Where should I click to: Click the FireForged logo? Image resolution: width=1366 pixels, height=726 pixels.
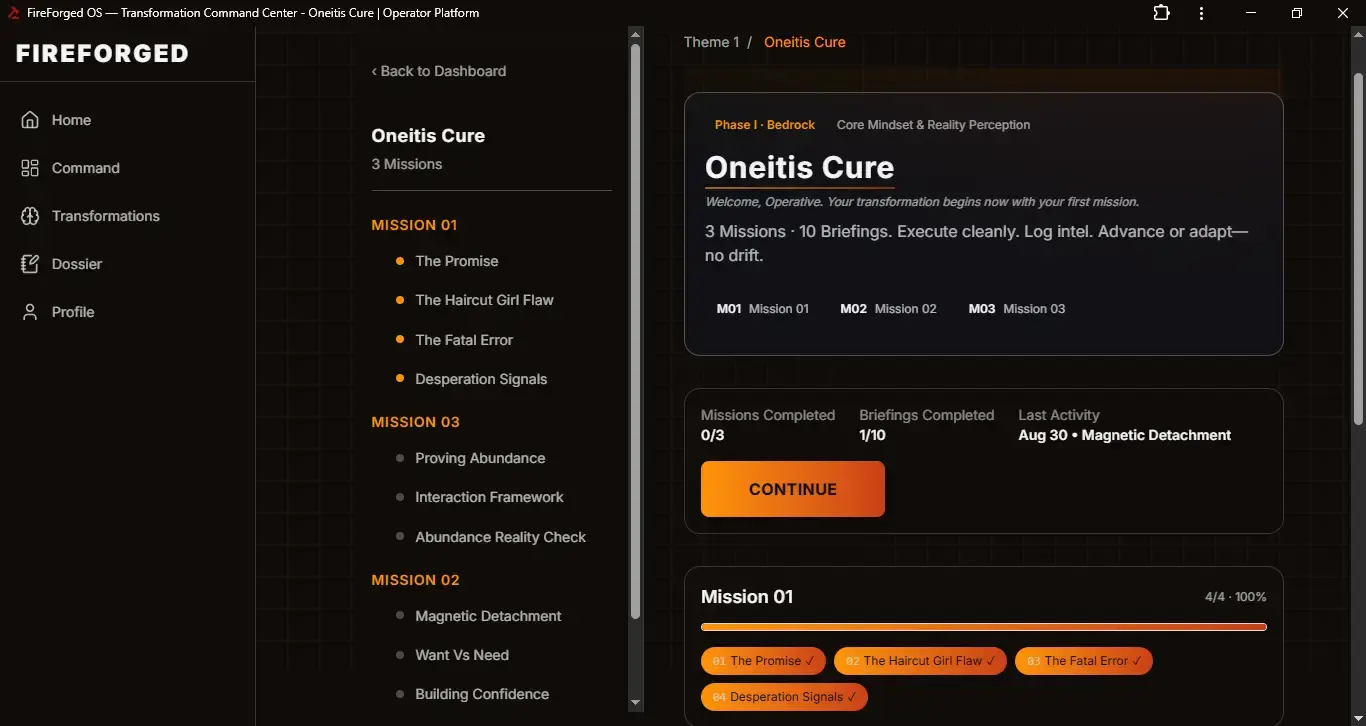[102, 54]
